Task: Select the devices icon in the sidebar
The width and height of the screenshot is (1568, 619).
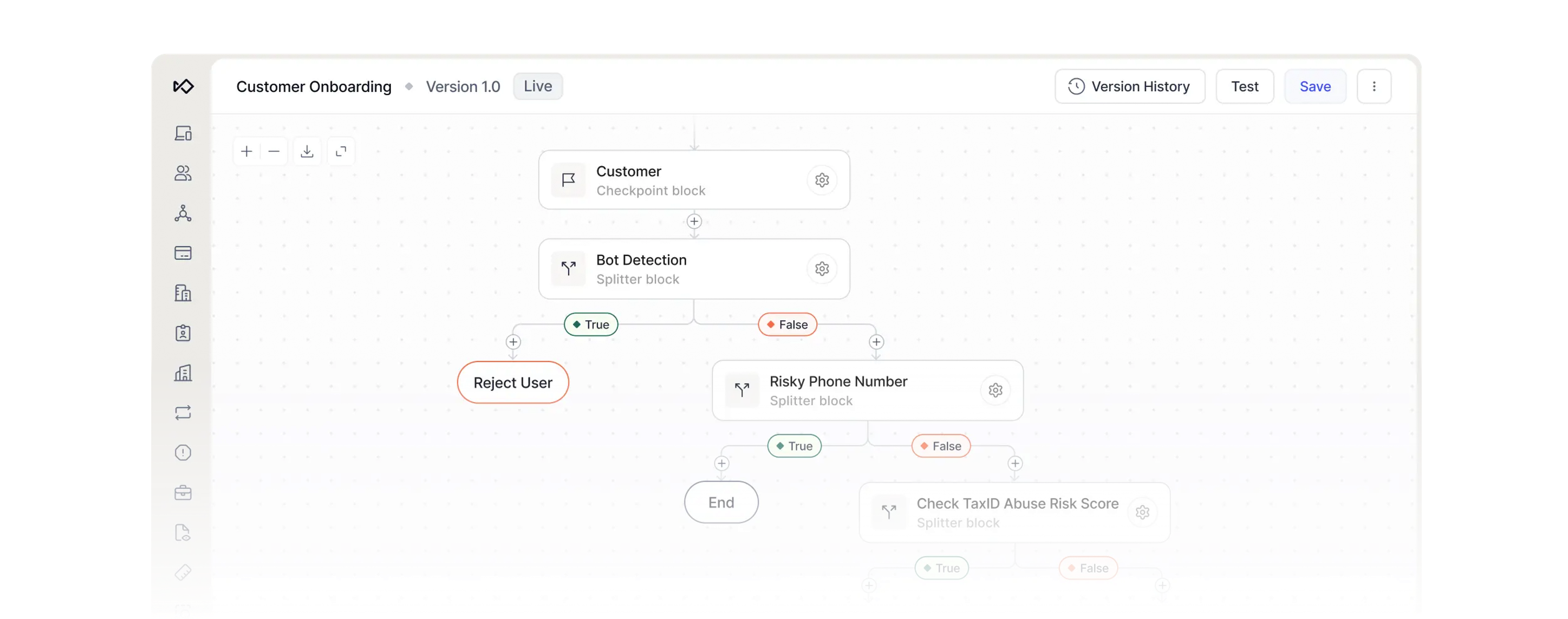Action: pyautogui.click(x=183, y=133)
